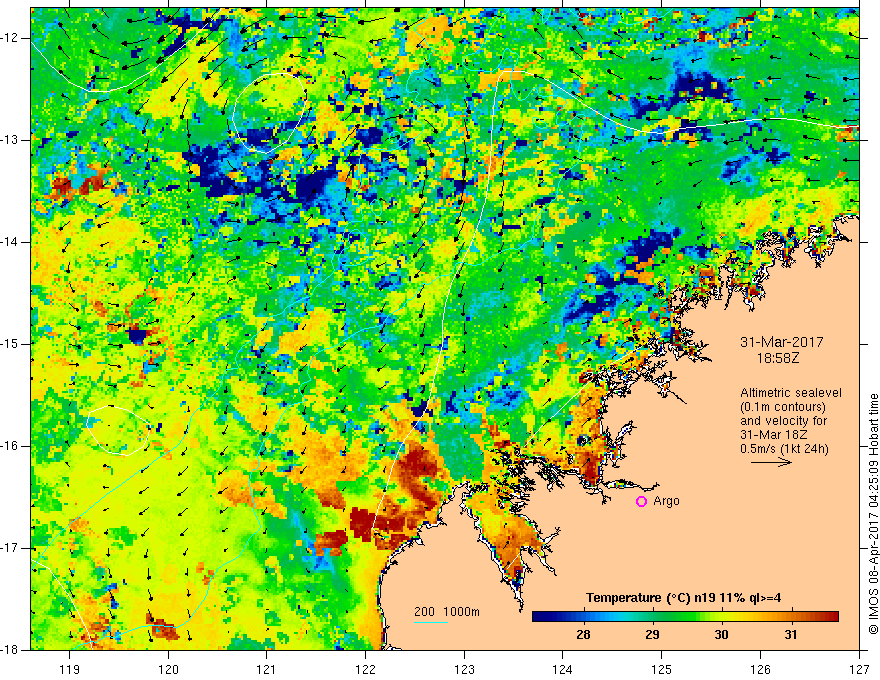The height and width of the screenshot is (680, 880).
Task: Click the latitude label '-14'
Action: tap(11, 242)
